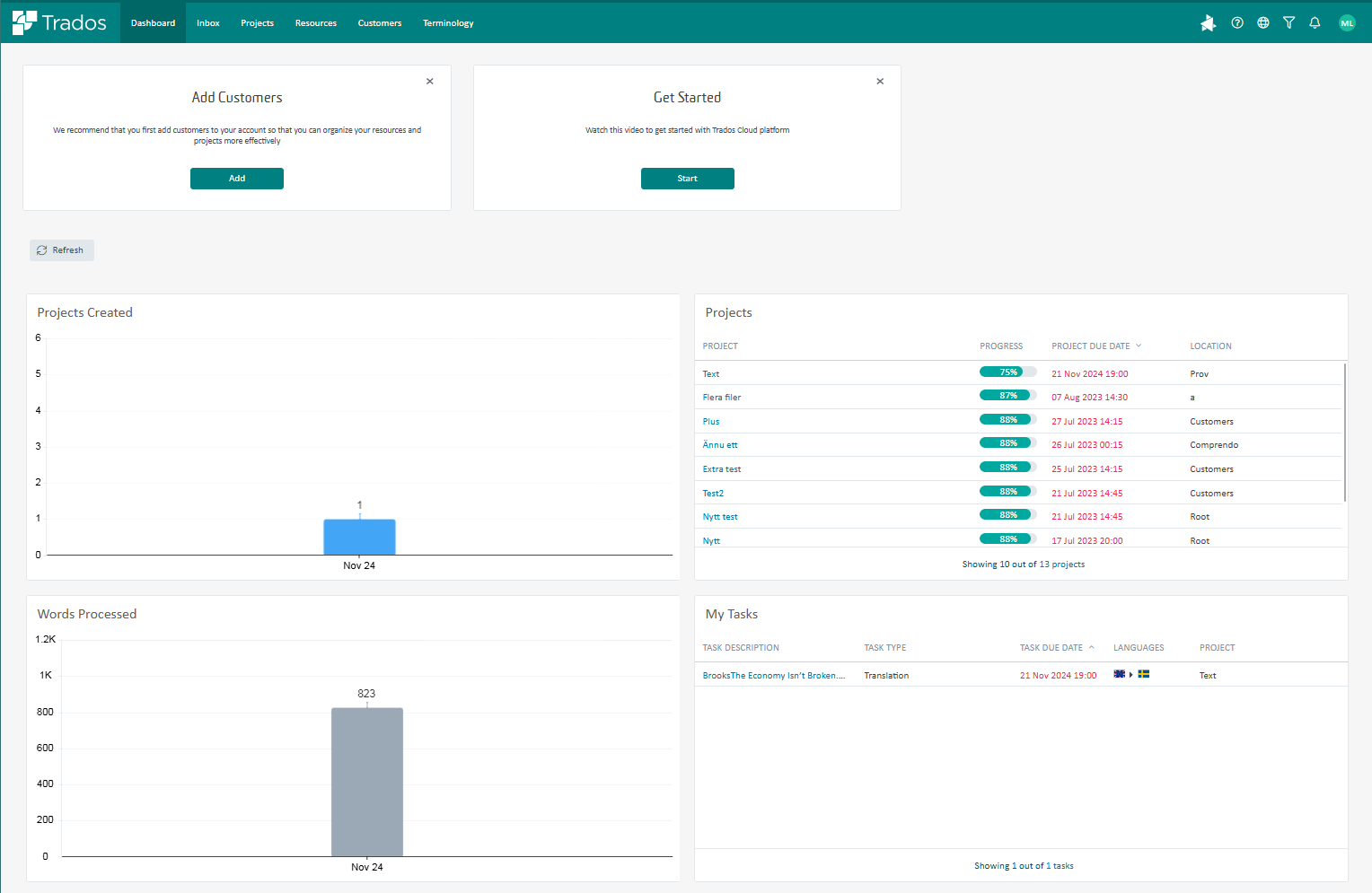The image size is (1372, 893).
Task: Click the UK flag in the task languages
Action: point(1119,674)
